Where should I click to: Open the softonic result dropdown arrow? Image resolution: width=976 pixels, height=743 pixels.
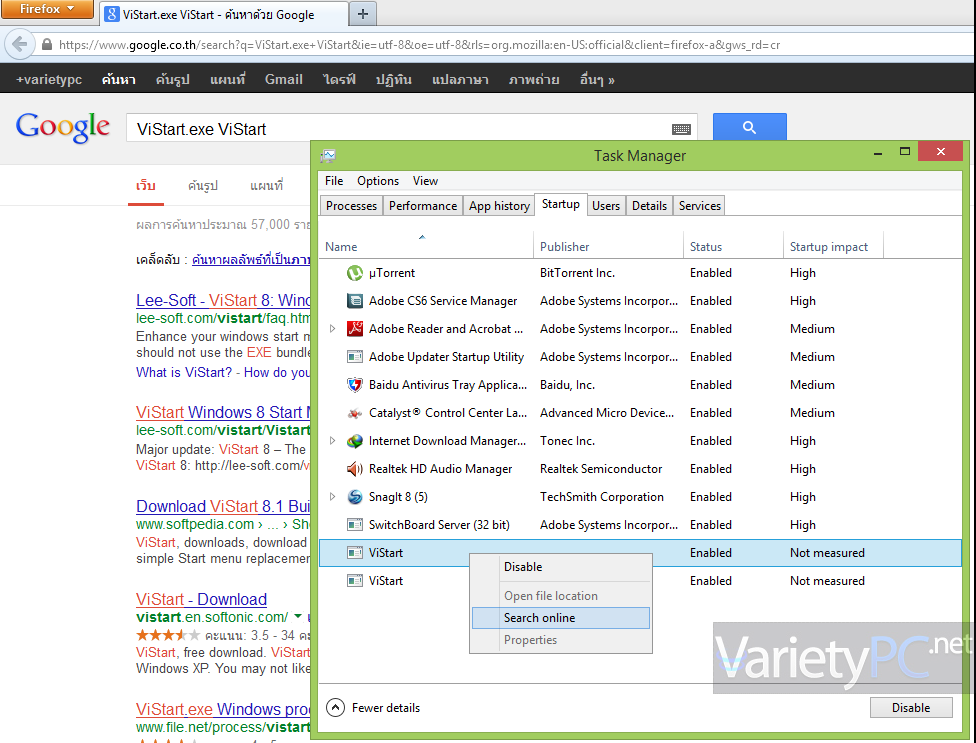pyautogui.click(x=298, y=616)
